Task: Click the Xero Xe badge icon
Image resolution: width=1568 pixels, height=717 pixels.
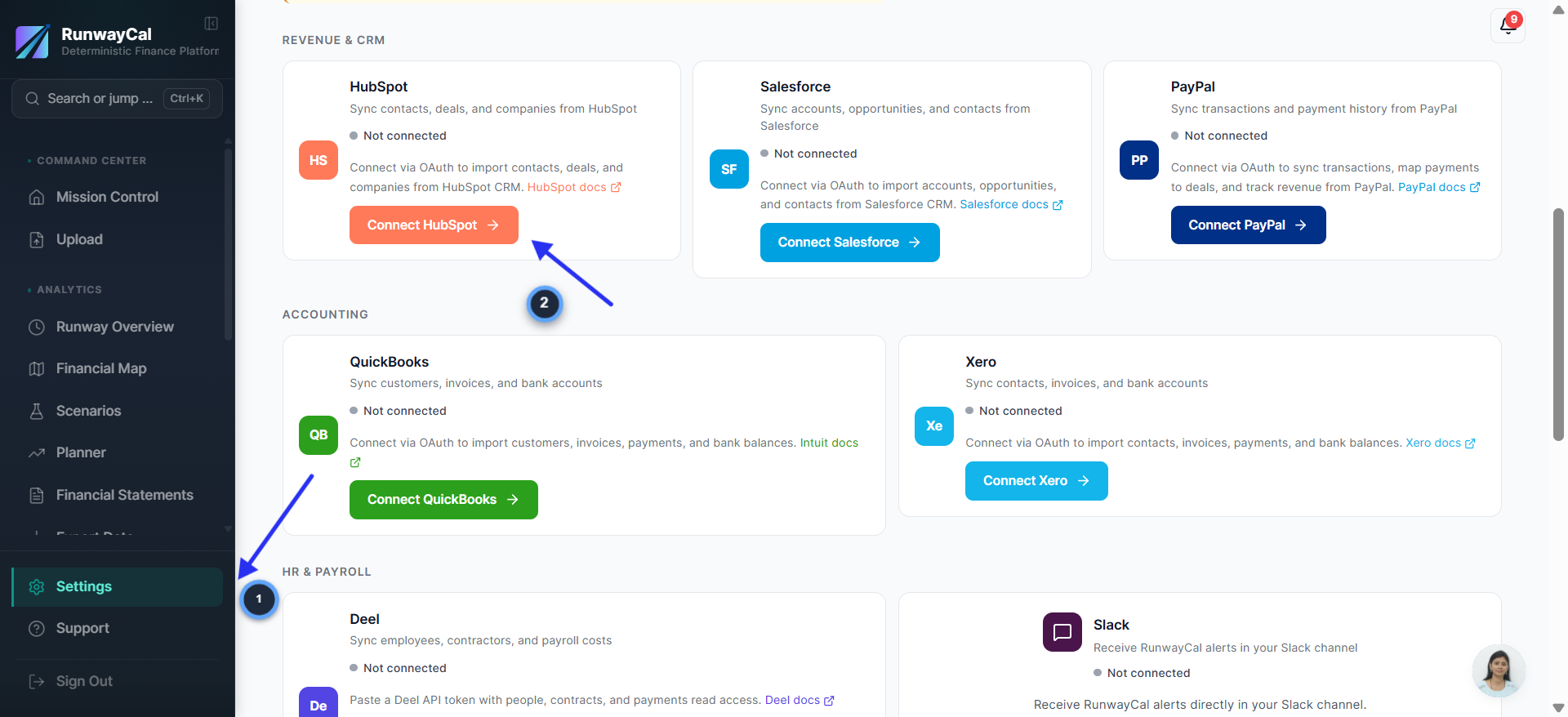Action: [934, 425]
